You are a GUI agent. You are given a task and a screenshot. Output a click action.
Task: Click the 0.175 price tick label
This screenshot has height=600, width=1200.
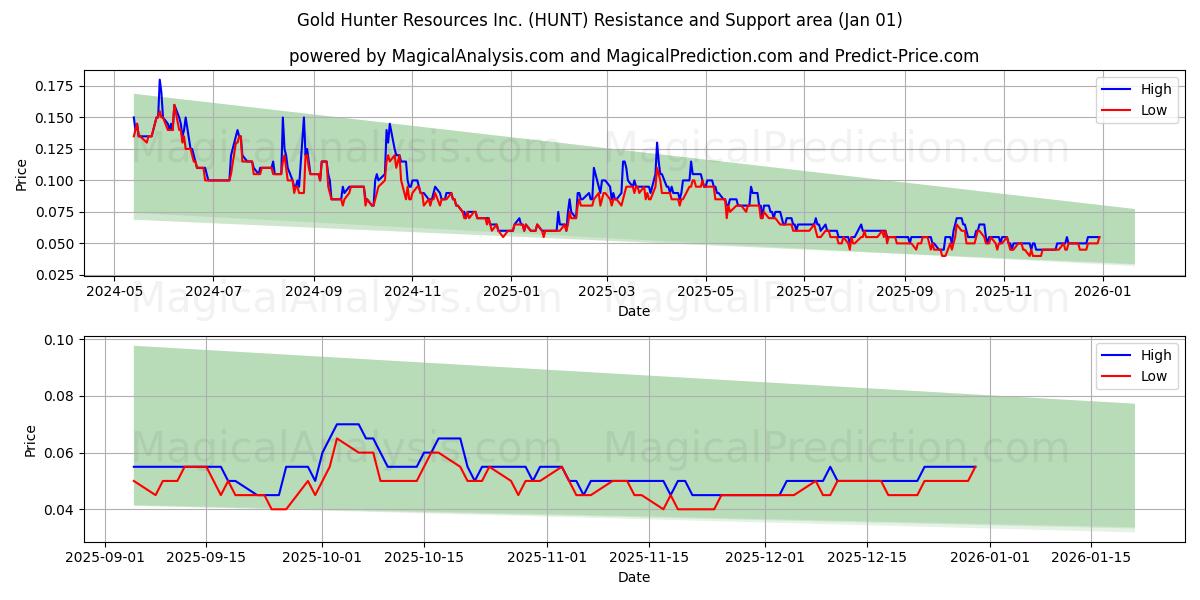click(57, 87)
